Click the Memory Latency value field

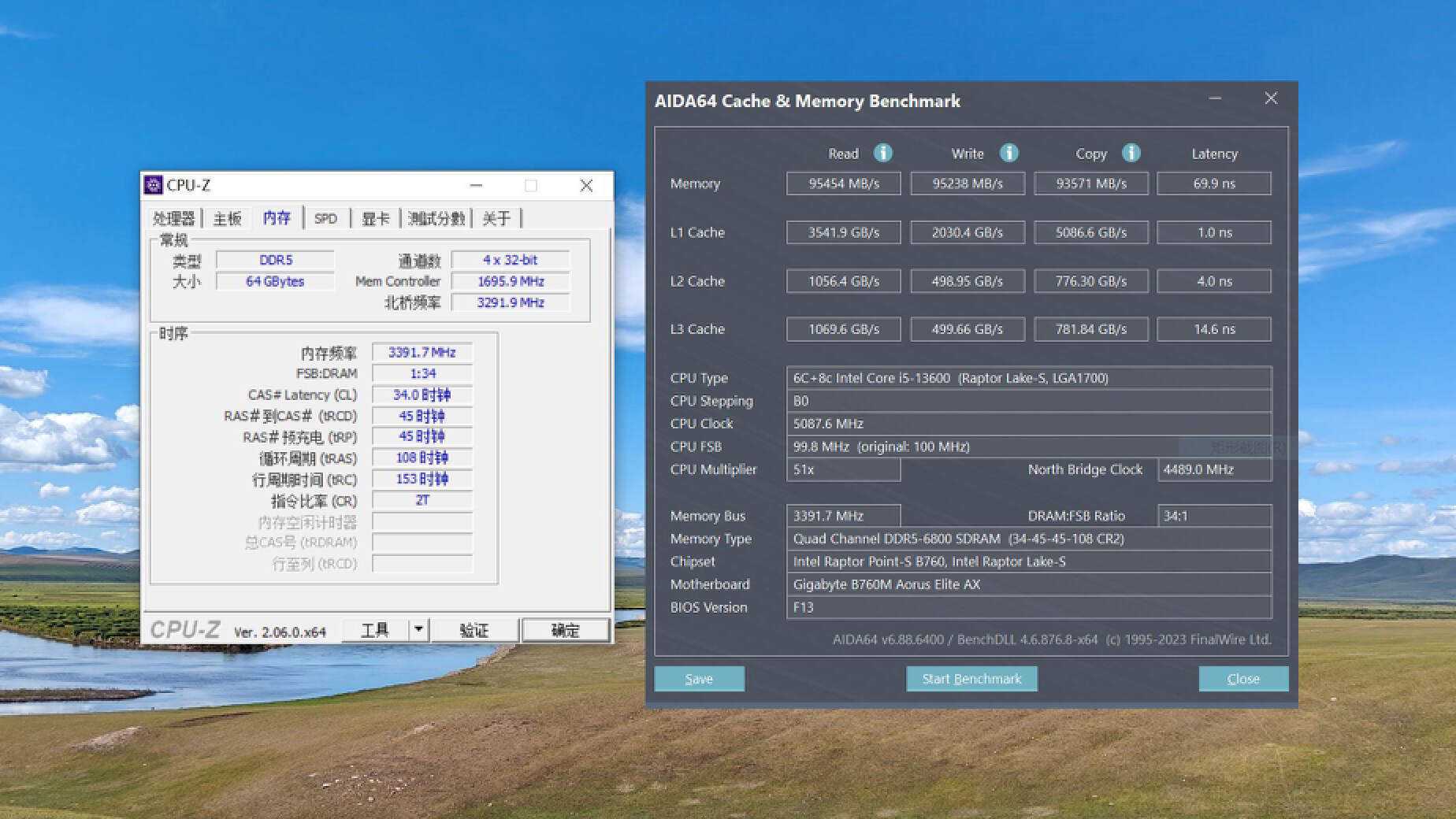[x=1213, y=183]
